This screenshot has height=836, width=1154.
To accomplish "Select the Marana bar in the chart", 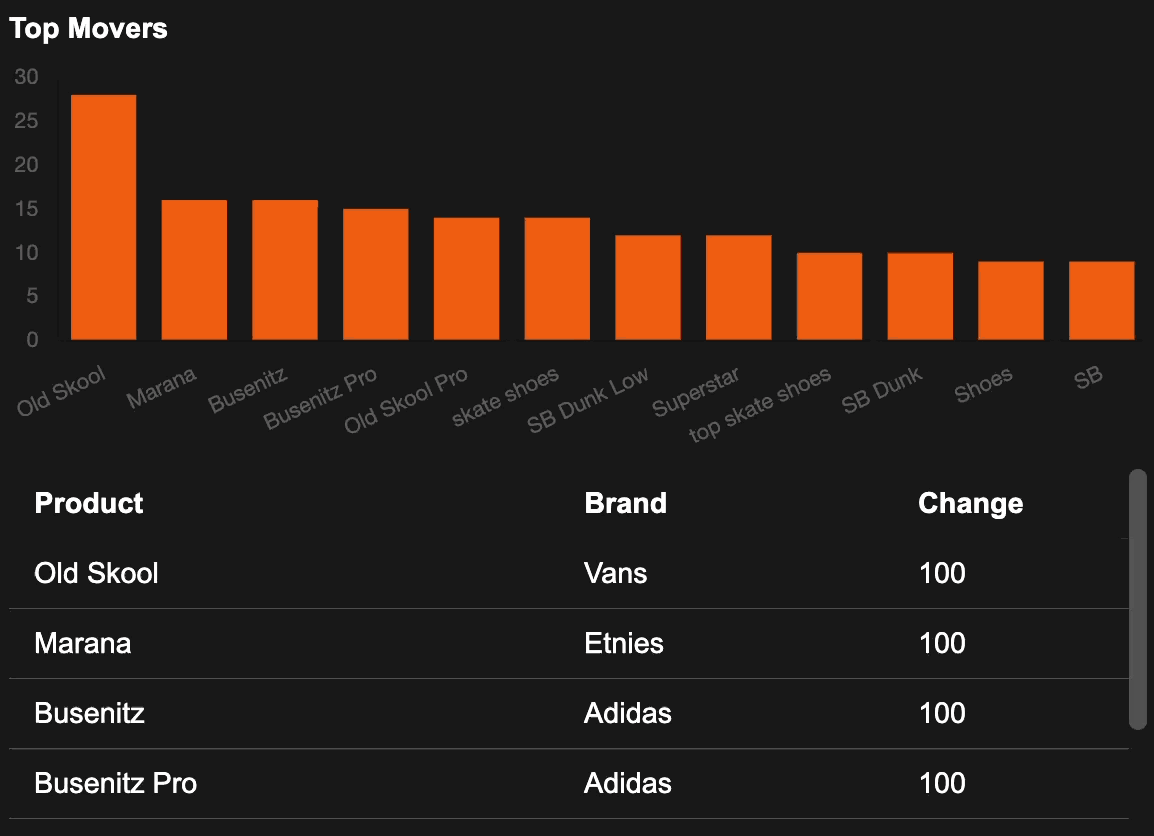I will coord(194,270).
